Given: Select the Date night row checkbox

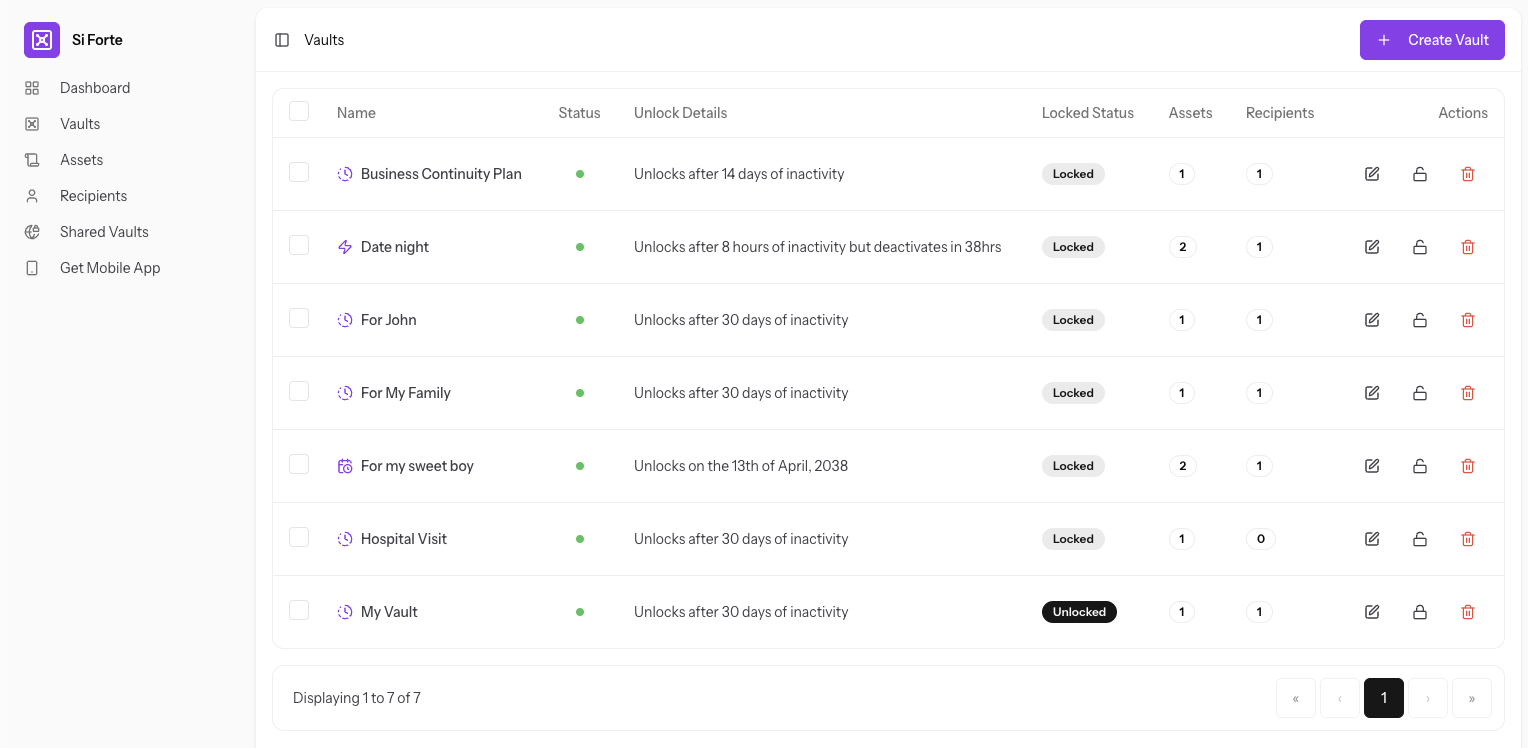Looking at the screenshot, I should coord(299,245).
